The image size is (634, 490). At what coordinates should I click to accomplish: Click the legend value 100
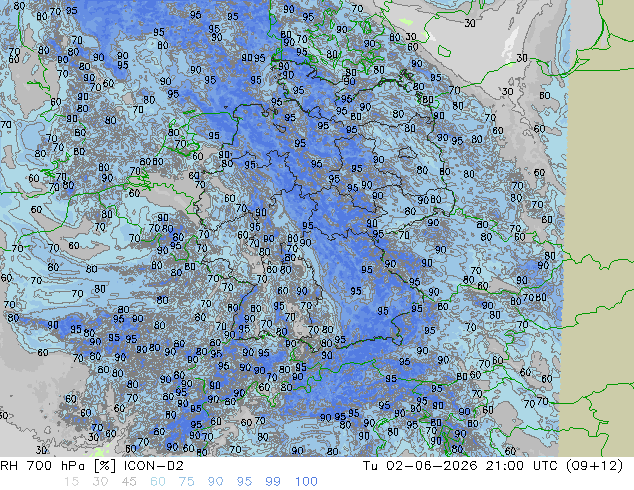[x=306, y=482]
